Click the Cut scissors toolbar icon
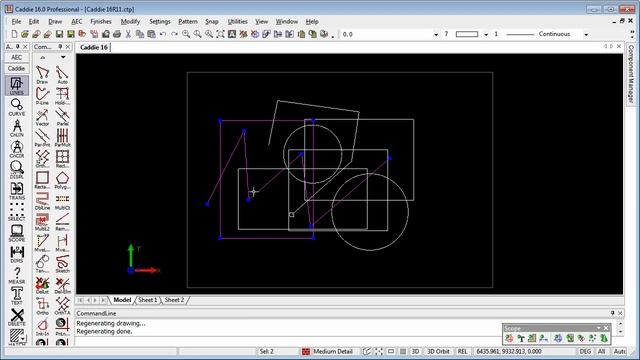This screenshot has width=640, height=360. point(128,34)
